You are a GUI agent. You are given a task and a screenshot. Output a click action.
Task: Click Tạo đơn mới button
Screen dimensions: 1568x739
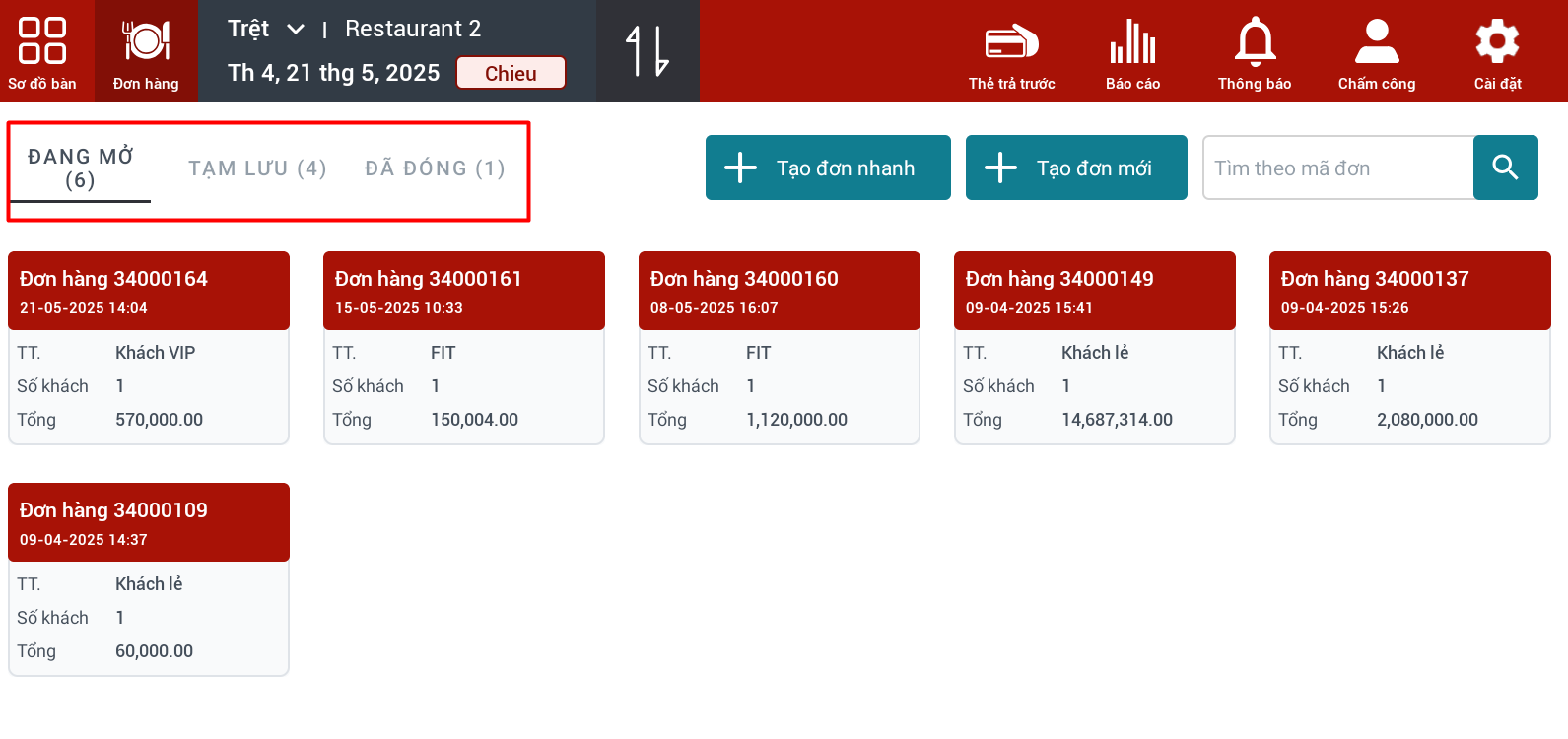[x=1076, y=168]
